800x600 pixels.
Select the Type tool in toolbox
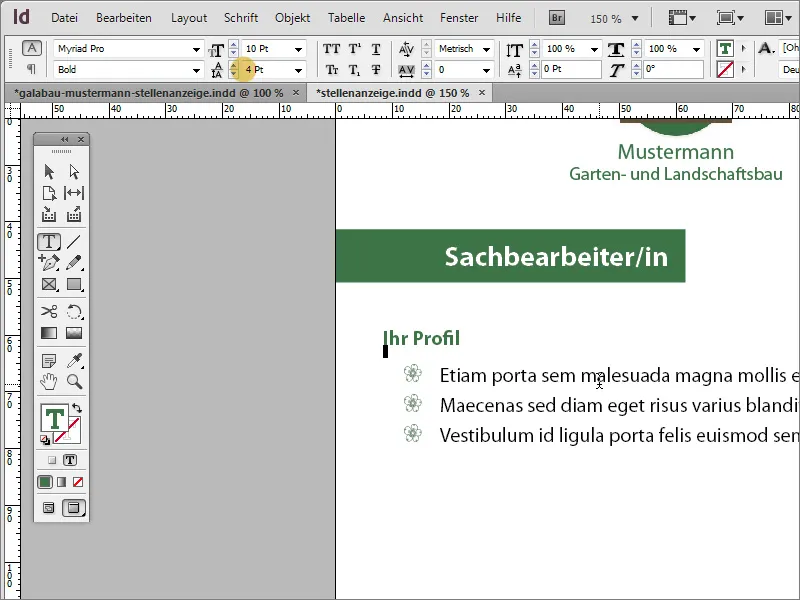[49, 241]
